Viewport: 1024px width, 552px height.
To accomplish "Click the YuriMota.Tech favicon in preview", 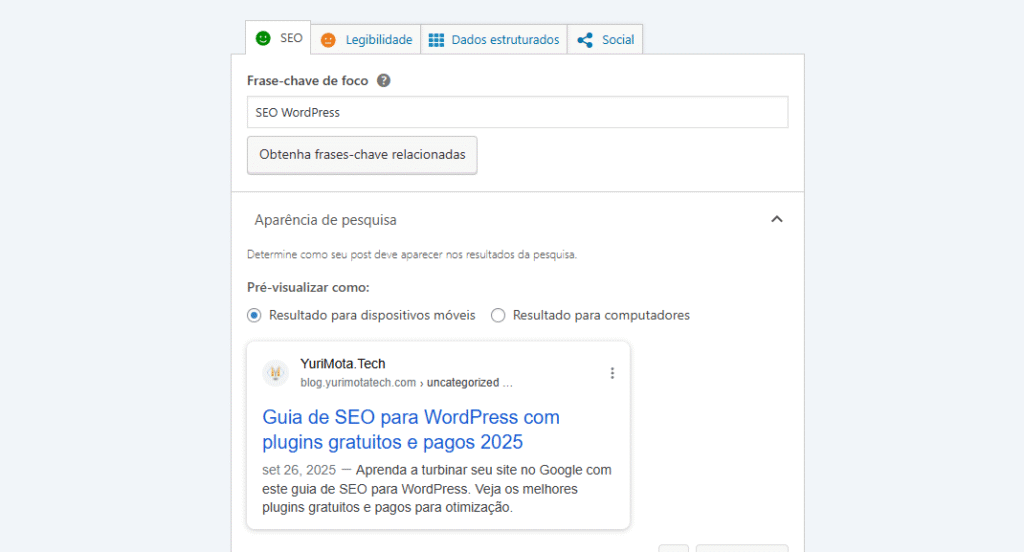I will pos(276,373).
